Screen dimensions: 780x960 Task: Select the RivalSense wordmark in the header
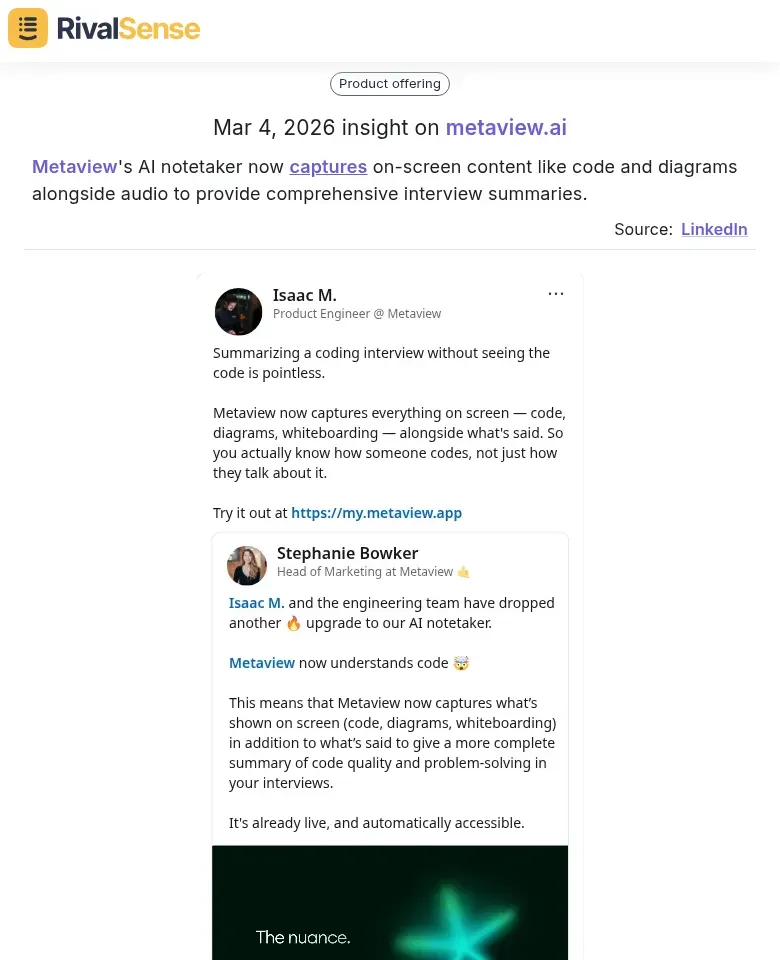tap(128, 28)
